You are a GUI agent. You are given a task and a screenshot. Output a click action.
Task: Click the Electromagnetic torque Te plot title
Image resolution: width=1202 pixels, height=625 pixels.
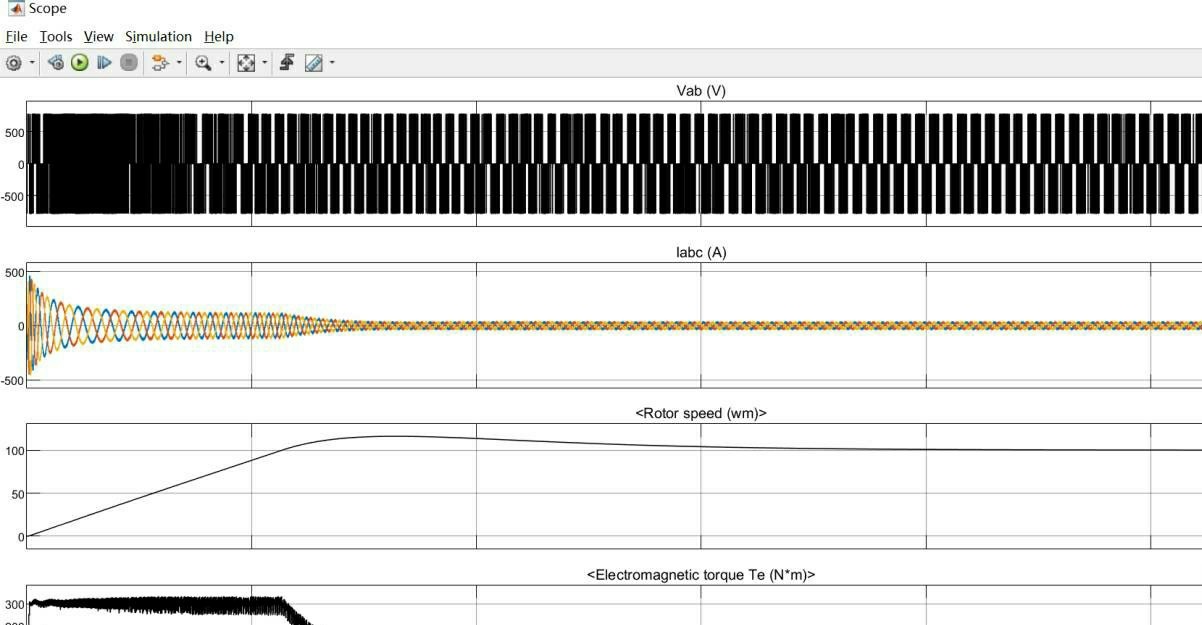click(701, 575)
